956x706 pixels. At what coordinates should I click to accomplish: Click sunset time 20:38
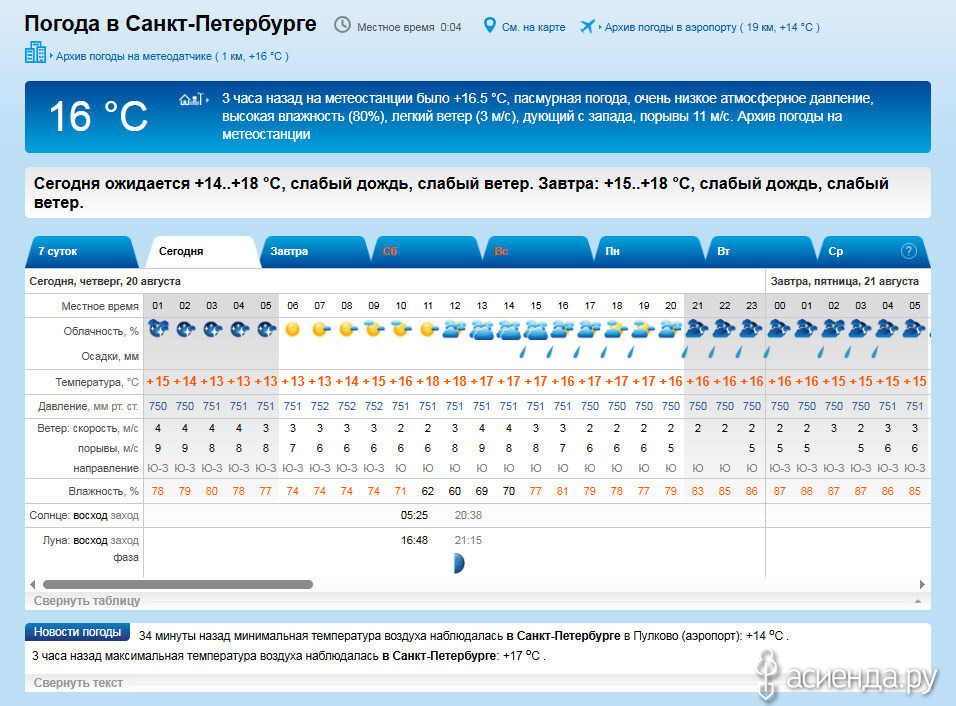468,515
